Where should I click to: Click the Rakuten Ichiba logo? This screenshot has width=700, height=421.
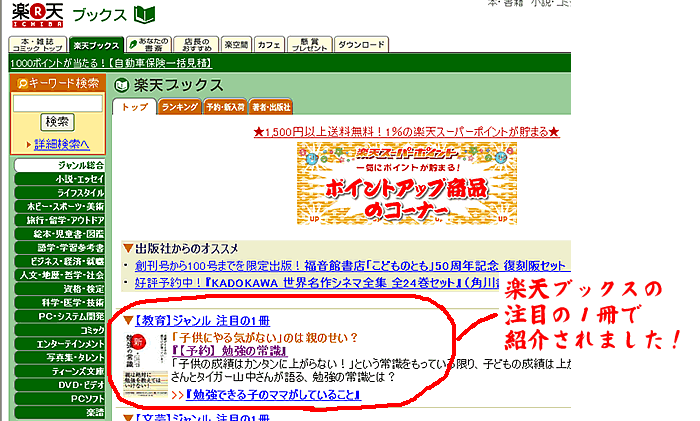(x=38, y=15)
